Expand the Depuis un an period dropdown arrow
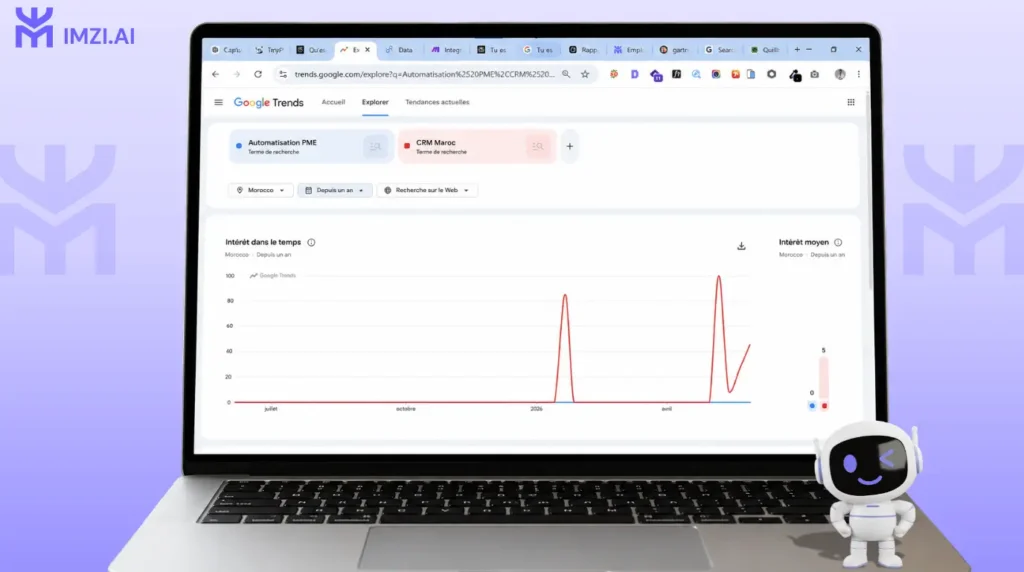This screenshot has height=572, width=1024. [360, 191]
